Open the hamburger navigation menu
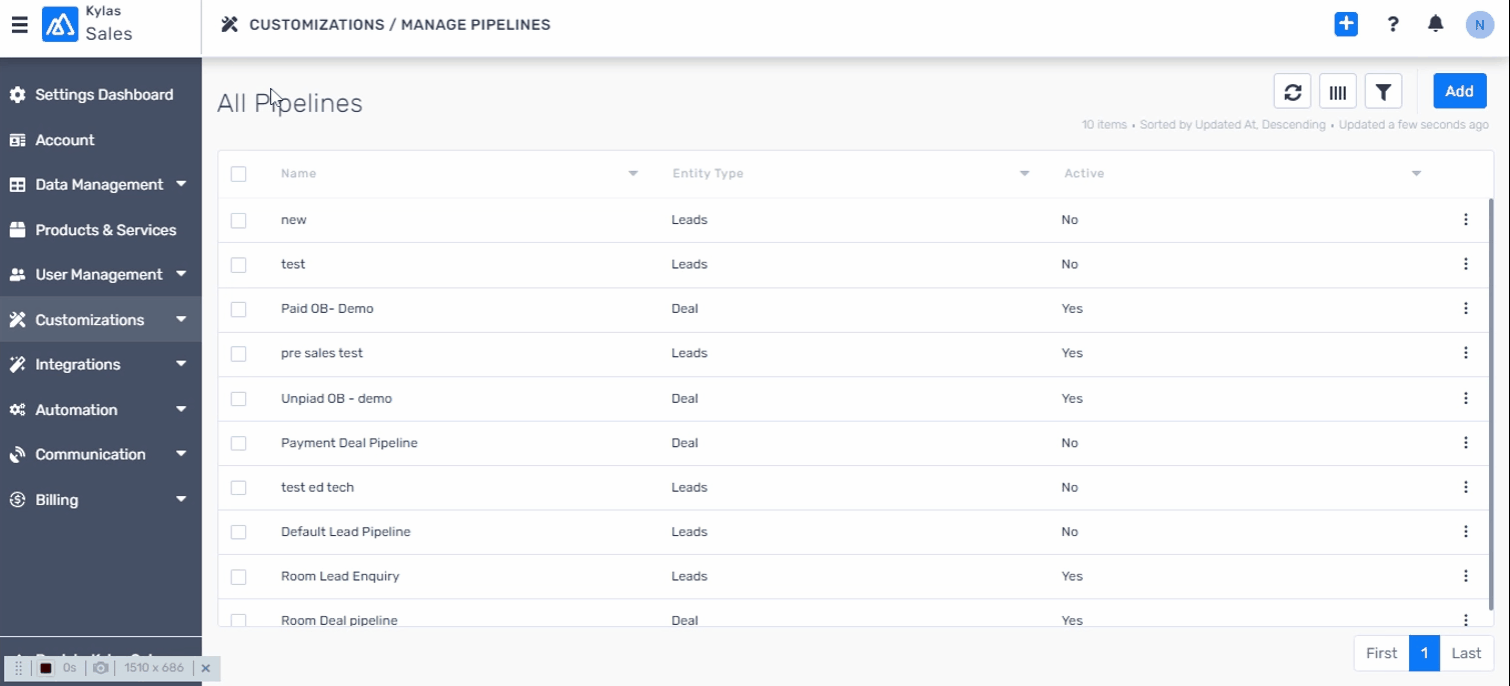This screenshot has width=1510, height=686. tap(19, 25)
